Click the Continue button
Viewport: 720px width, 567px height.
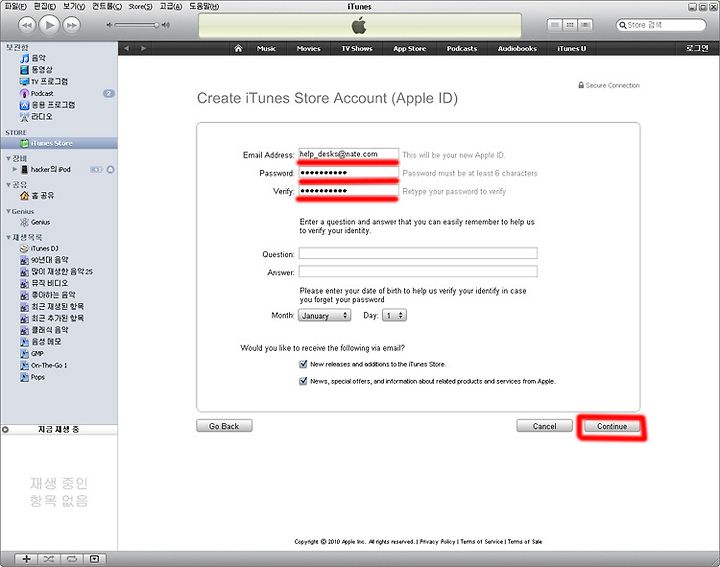click(612, 426)
